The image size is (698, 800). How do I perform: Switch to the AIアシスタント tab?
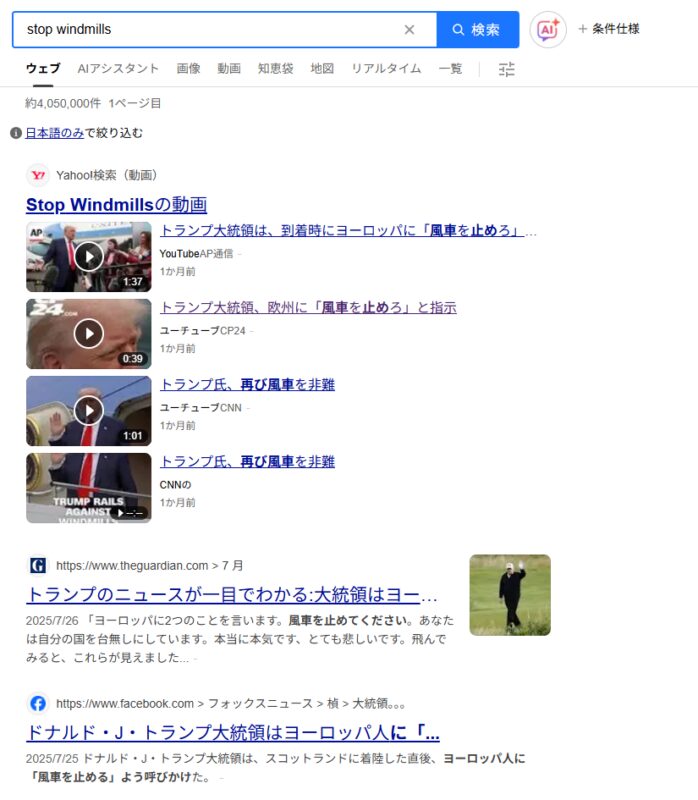tap(118, 68)
